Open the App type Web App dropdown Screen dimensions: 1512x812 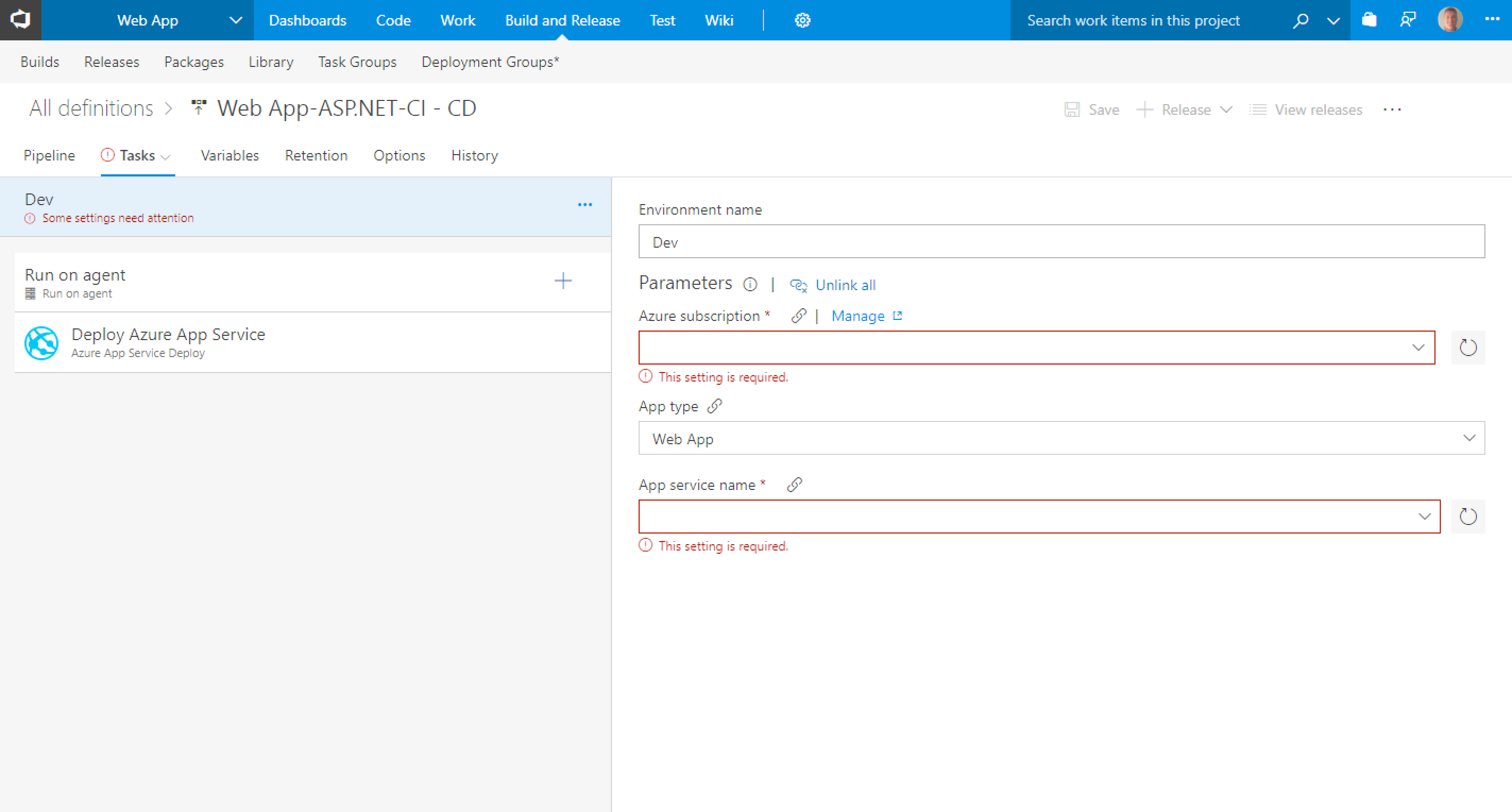pyautogui.click(x=1468, y=438)
